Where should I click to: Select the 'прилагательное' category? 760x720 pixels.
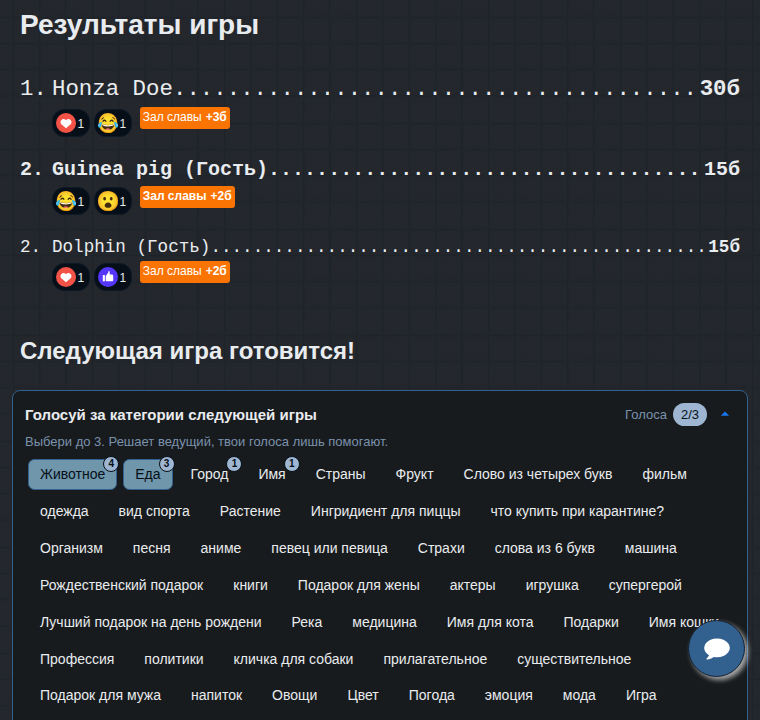pyautogui.click(x=435, y=659)
